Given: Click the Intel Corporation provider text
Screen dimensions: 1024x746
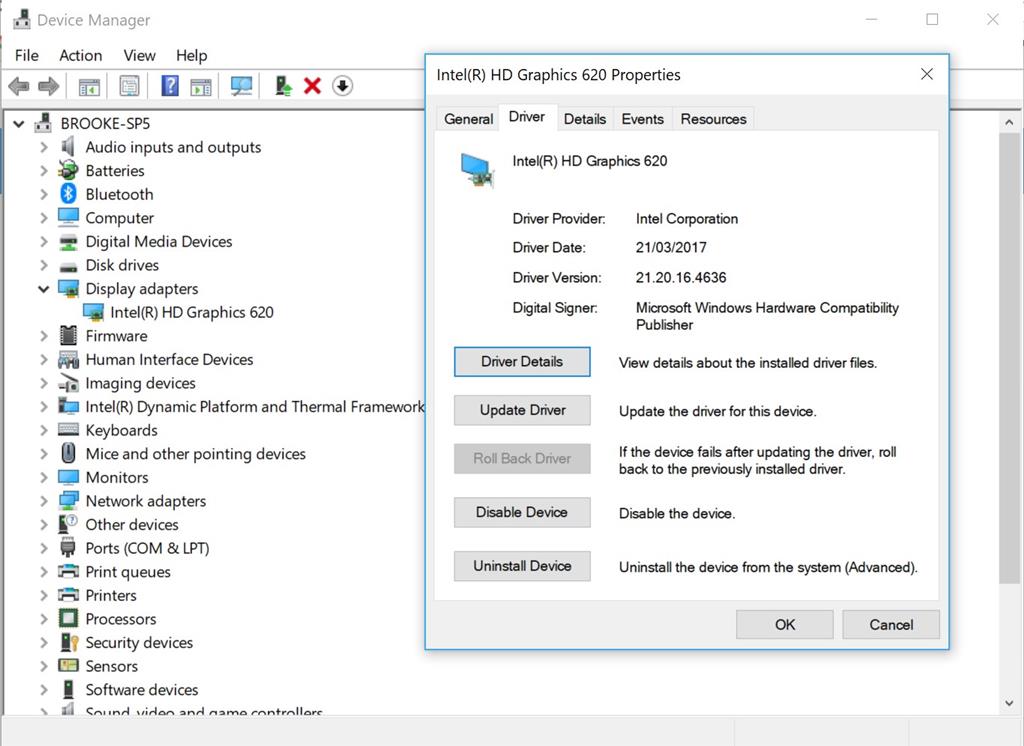Looking at the screenshot, I should click(x=687, y=219).
